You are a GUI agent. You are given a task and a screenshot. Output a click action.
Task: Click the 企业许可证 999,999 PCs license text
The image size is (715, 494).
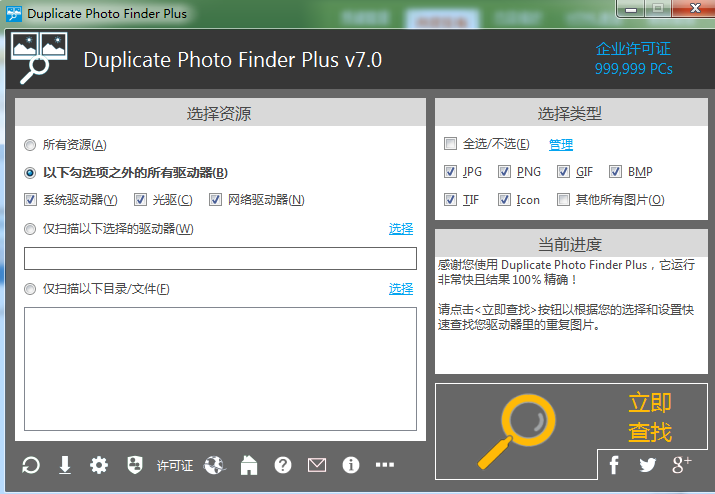pos(633,58)
